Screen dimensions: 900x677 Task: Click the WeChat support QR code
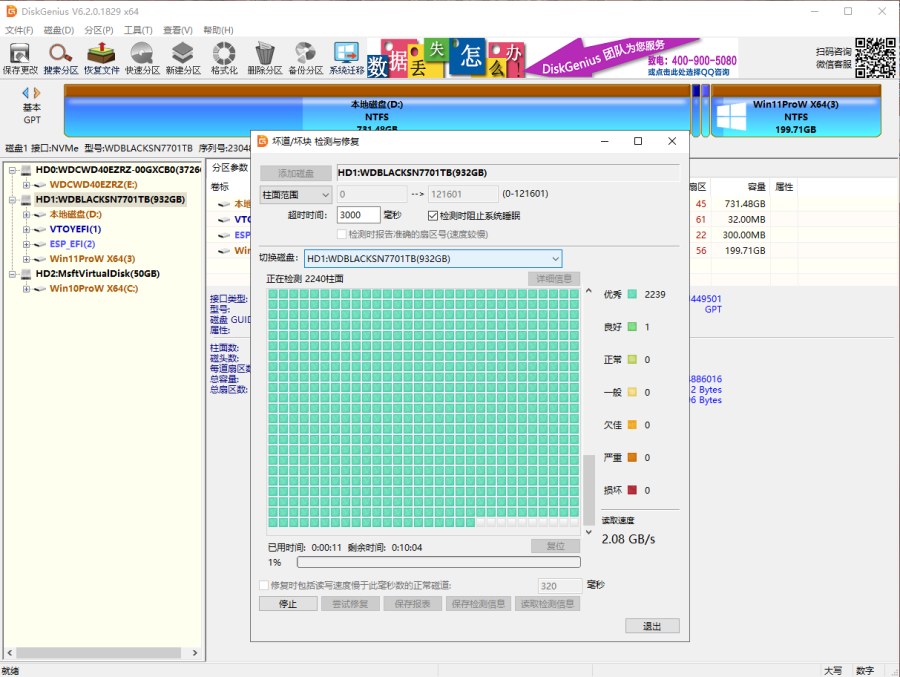(875, 57)
